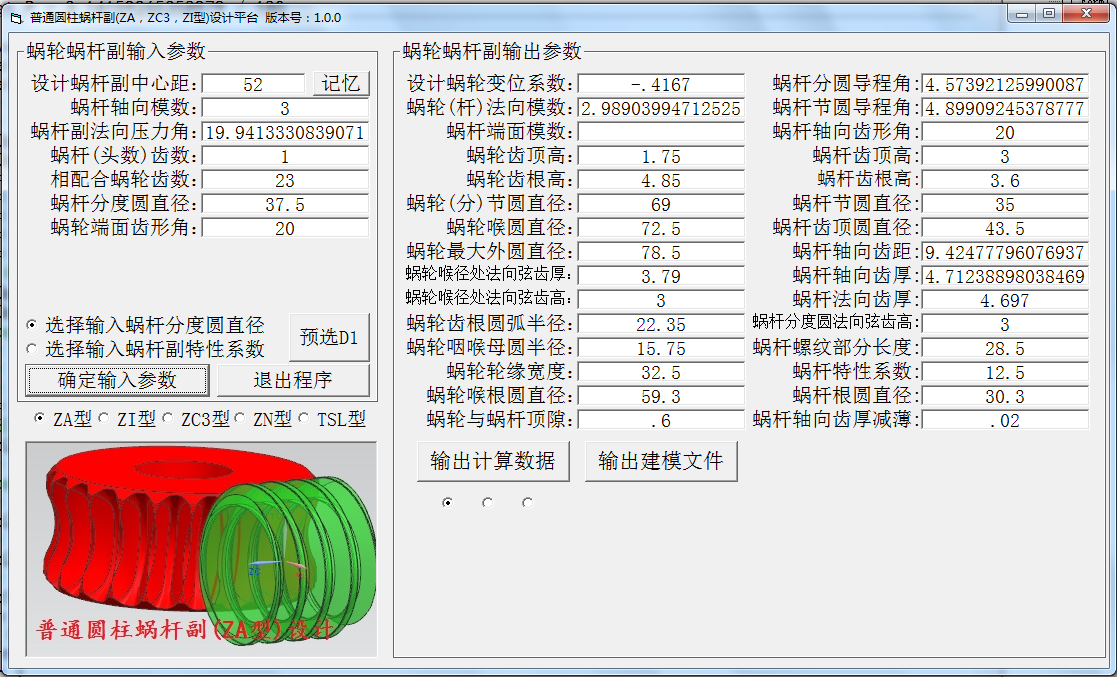Click the 蜗杆分度圆法向弦齿高 value field
The image size is (1117, 677).
click(x=1005, y=324)
